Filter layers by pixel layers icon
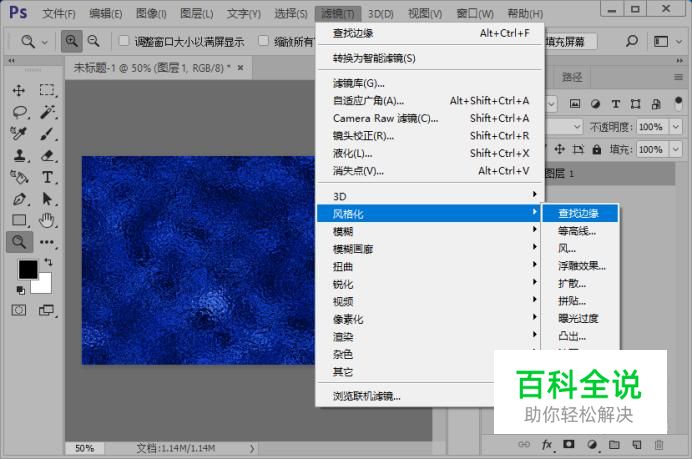 575,104
